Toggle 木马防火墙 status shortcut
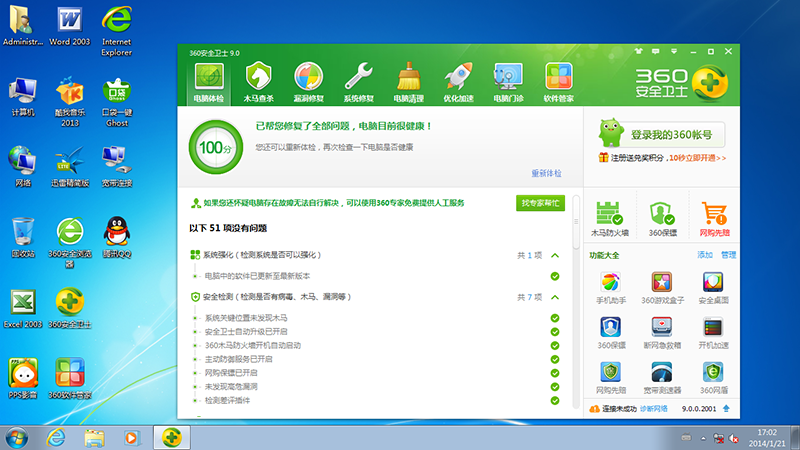The width and height of the screenshot is (800, 450). 609,219
